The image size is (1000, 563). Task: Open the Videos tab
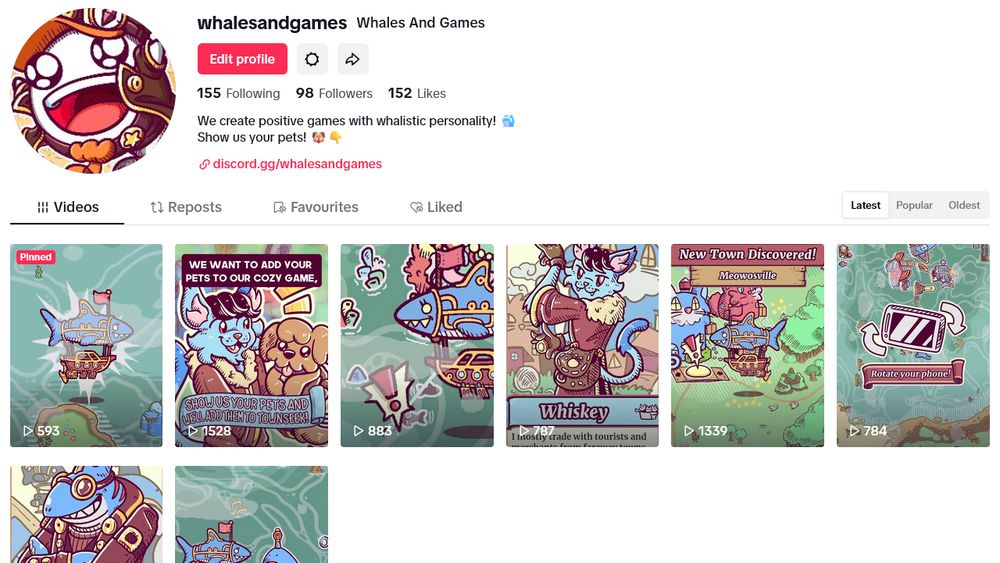68,207
